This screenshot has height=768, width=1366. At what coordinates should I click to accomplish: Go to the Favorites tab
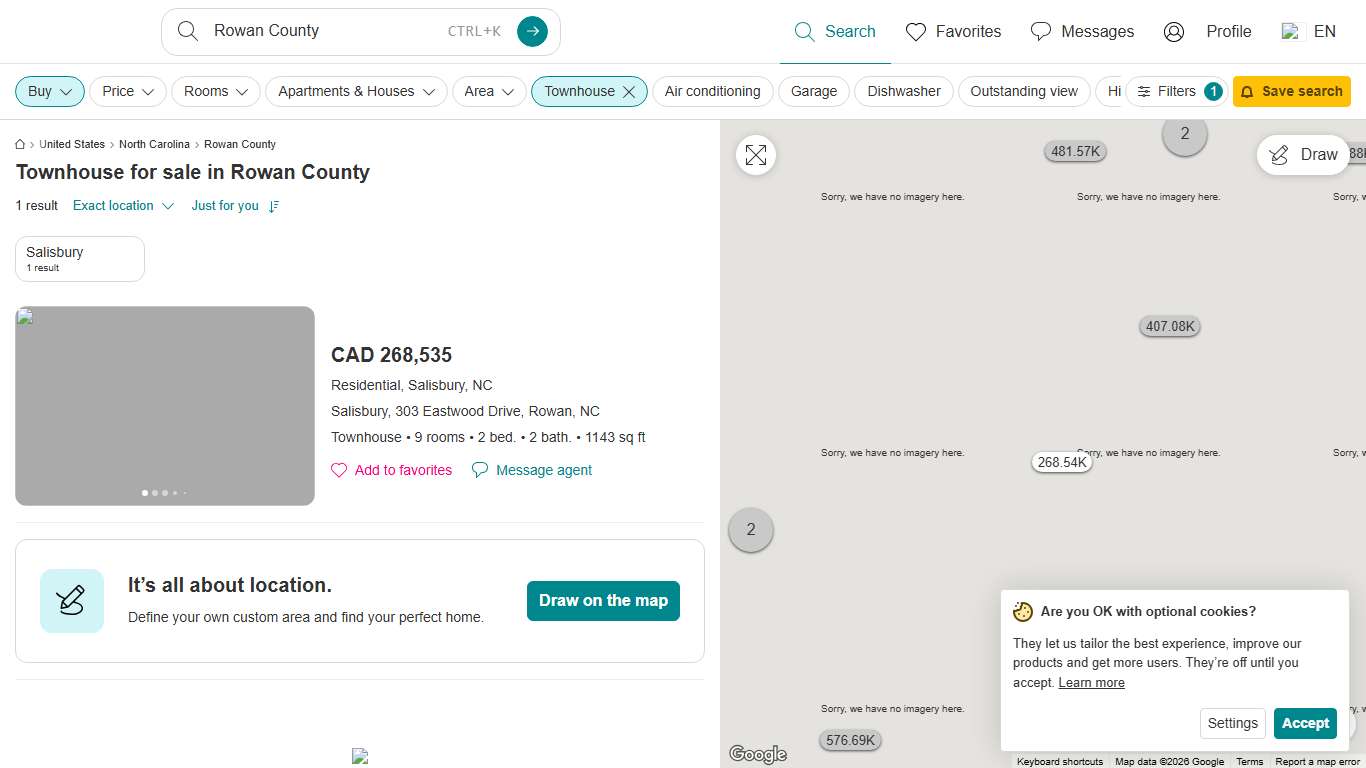(953, 32)
